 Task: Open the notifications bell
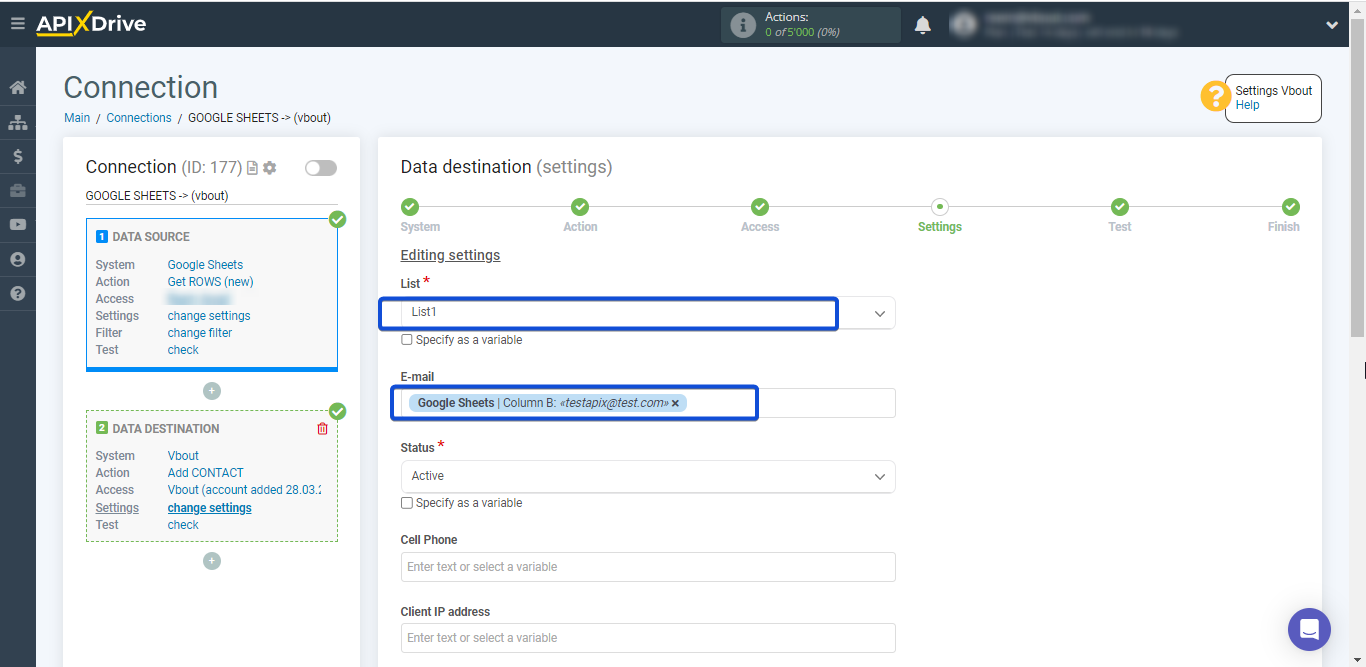(x=923, y=25)
